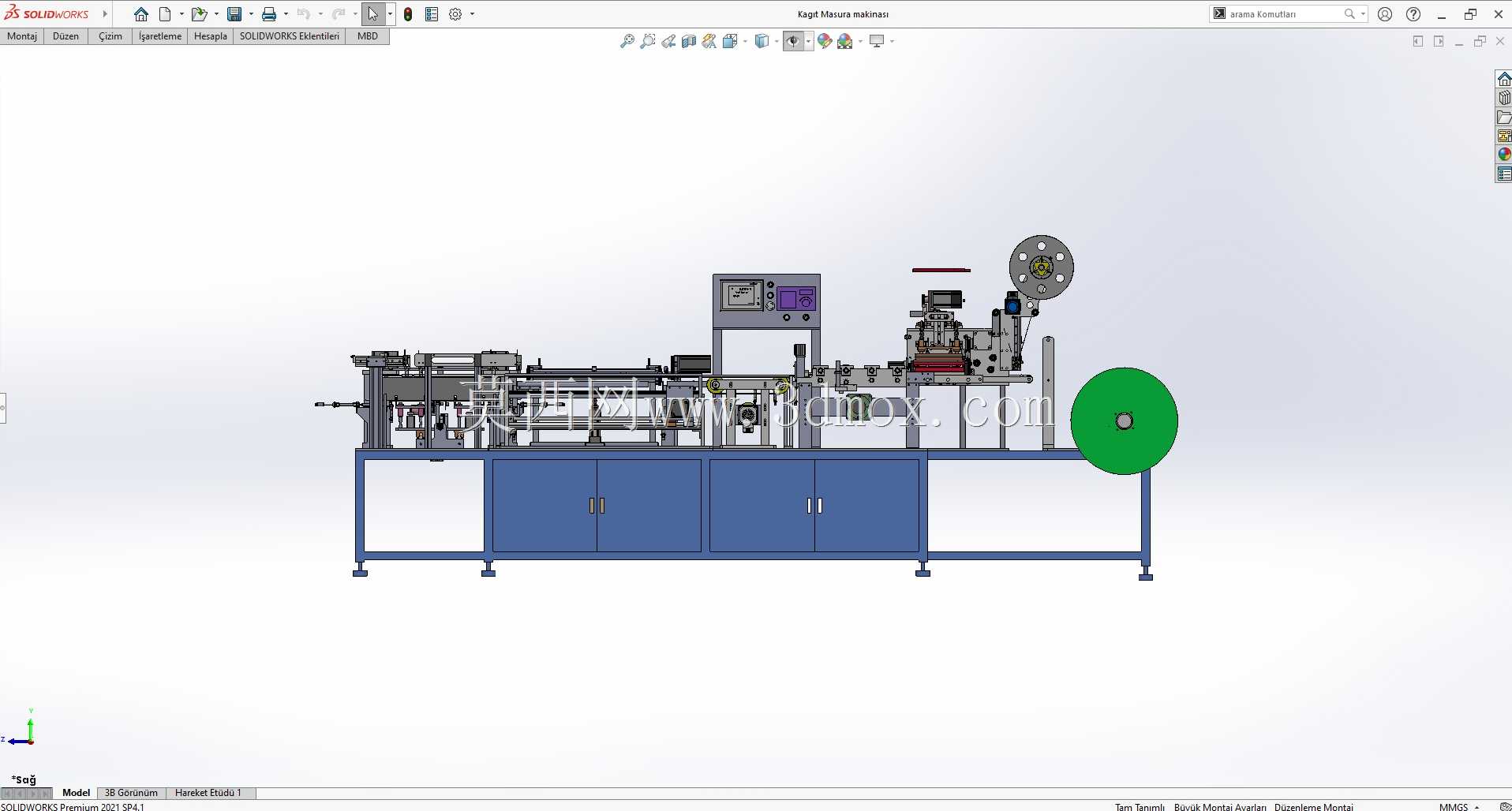Expand the Options gear dropdown arrow
Screen dimensions: 1512x811
472,14
